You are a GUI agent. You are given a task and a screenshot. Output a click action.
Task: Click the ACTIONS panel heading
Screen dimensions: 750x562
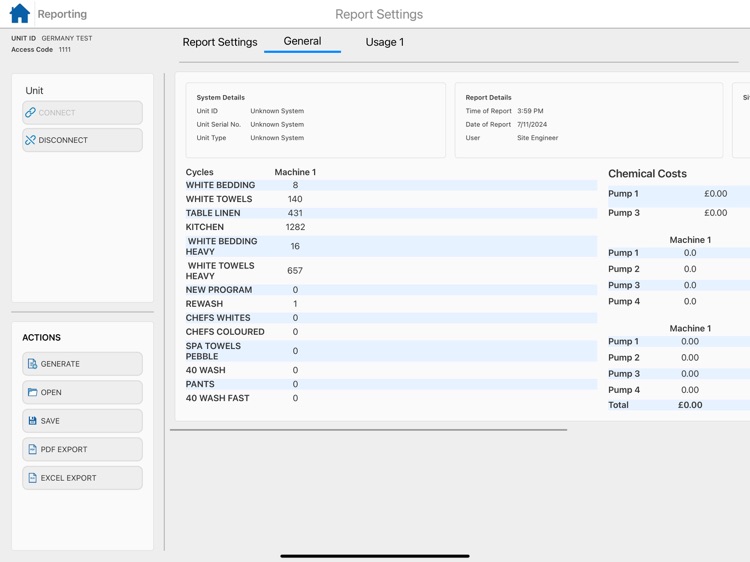[x=42, y=338]
